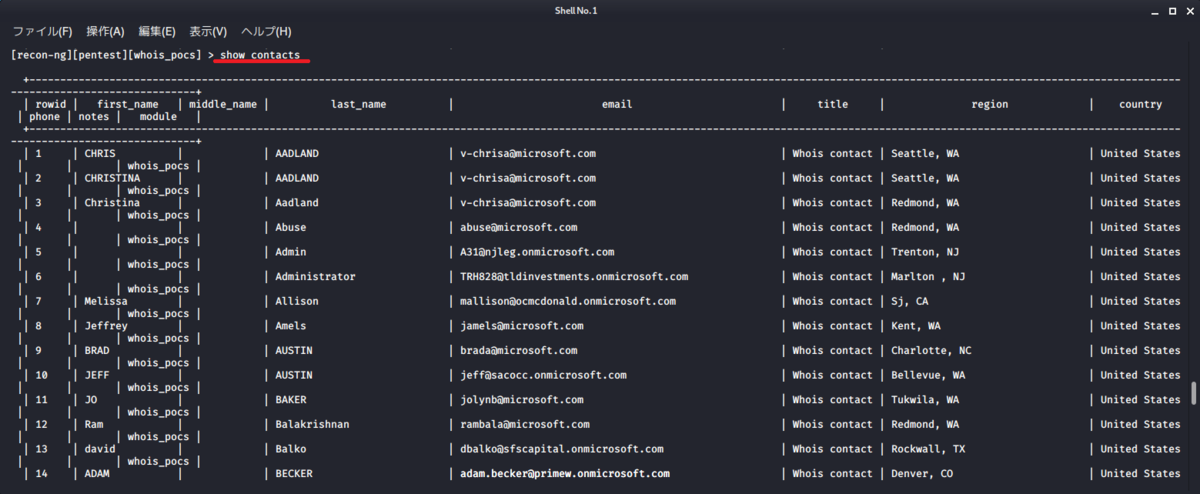This screenshot has width=1200, height=494.
Task: Click first name 'CHRISTINA' in row 2
Action: pos(112,178)
